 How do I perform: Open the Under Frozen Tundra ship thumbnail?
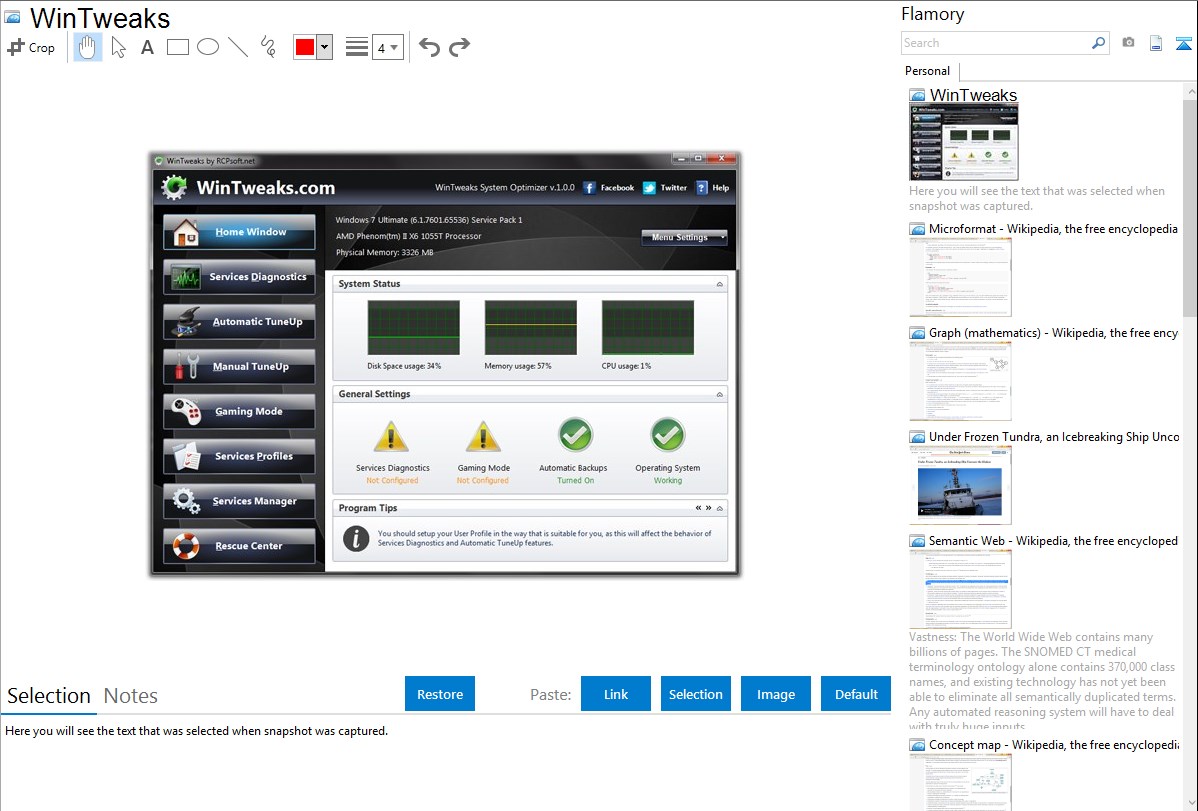click(x=960, y=485)
